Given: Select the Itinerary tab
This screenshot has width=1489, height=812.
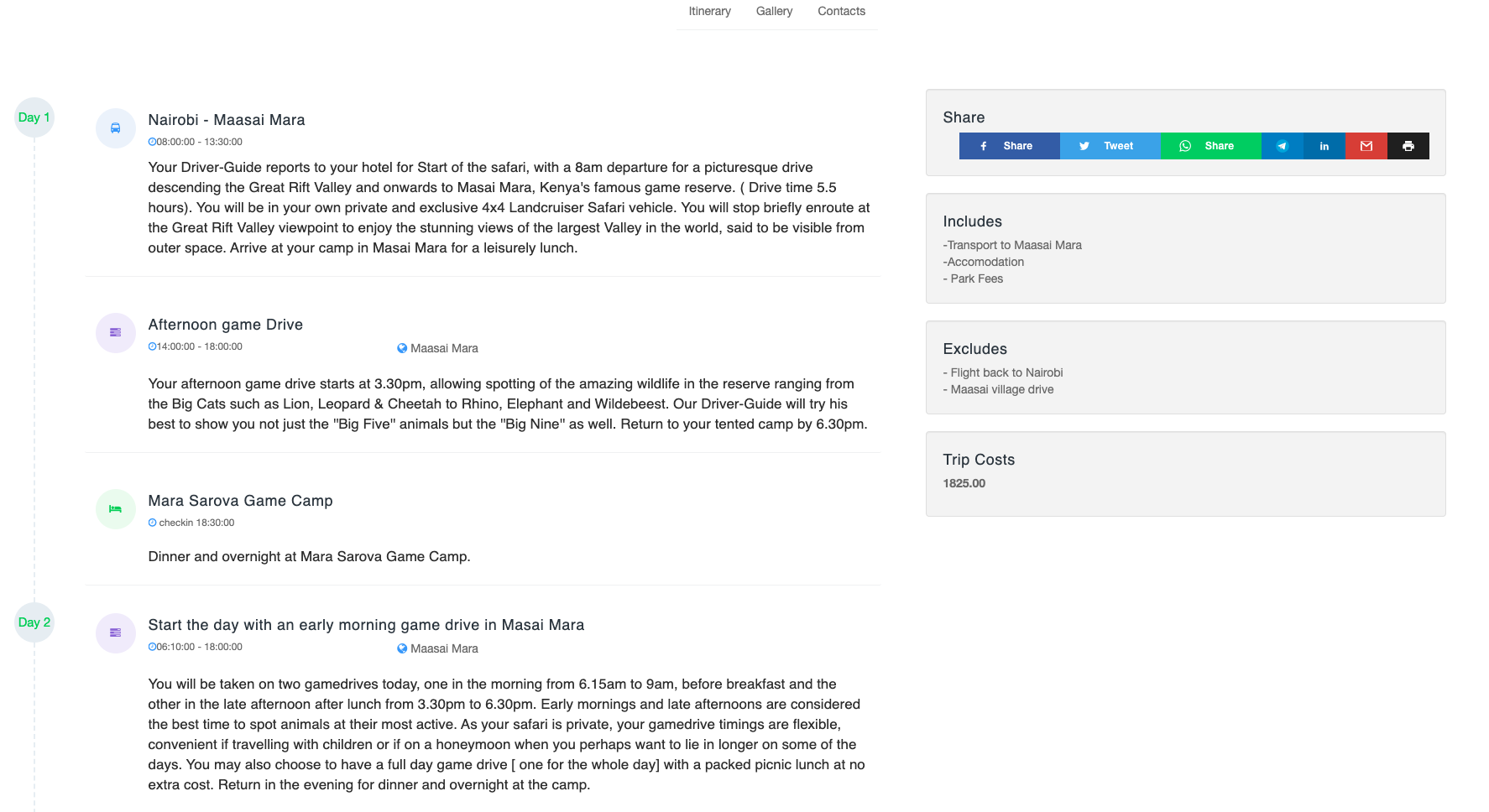Looking at the screenshot, I should click(x=709, y=11).
